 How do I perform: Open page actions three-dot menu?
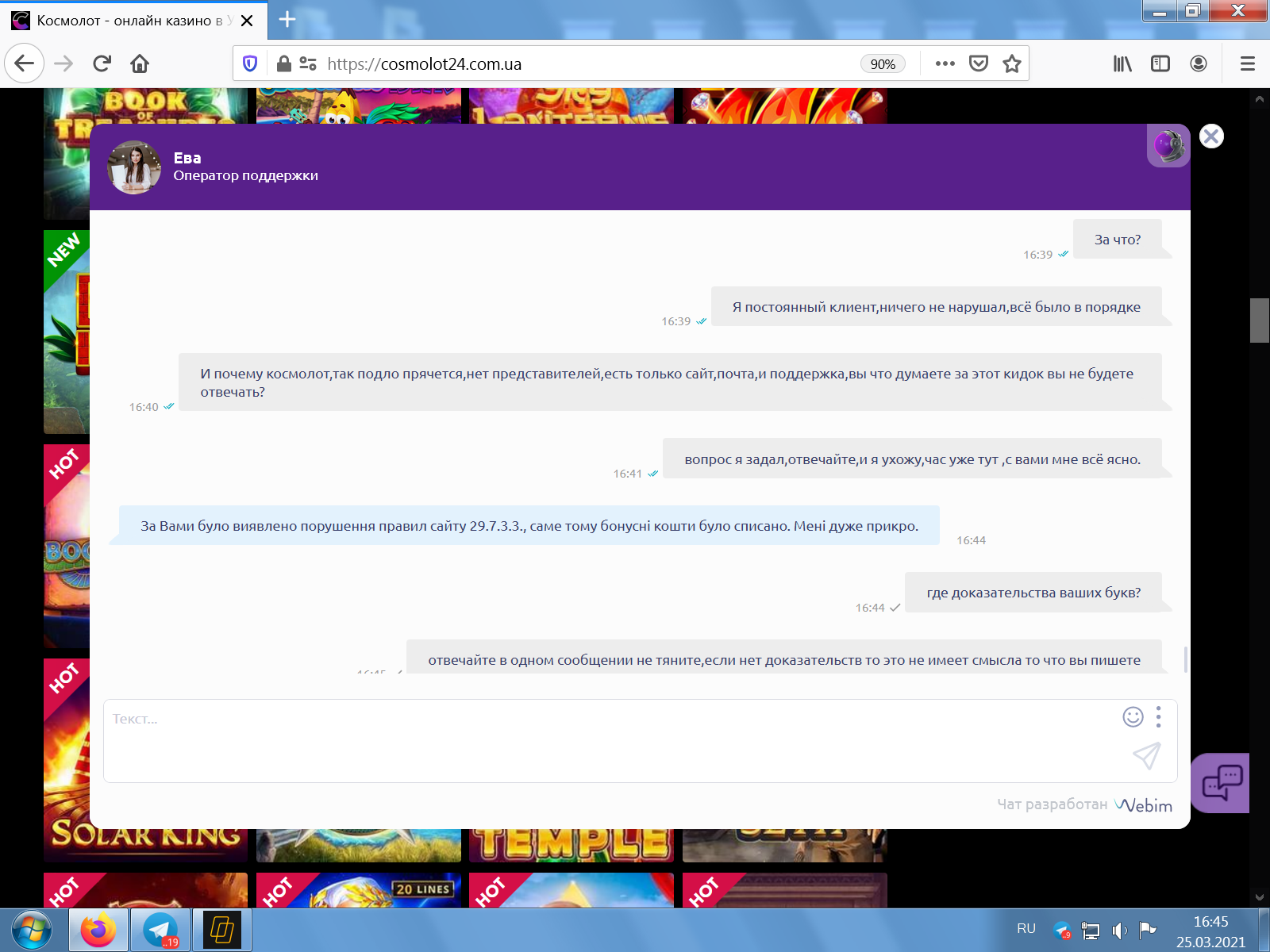pos(945,63)
